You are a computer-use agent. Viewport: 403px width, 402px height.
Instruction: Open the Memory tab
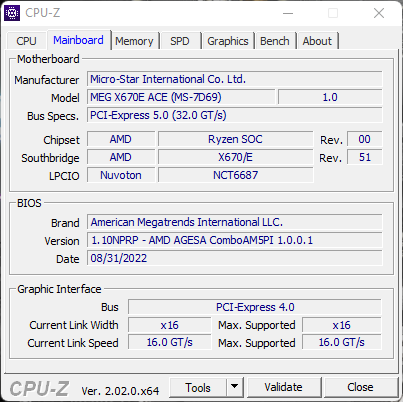134,41
